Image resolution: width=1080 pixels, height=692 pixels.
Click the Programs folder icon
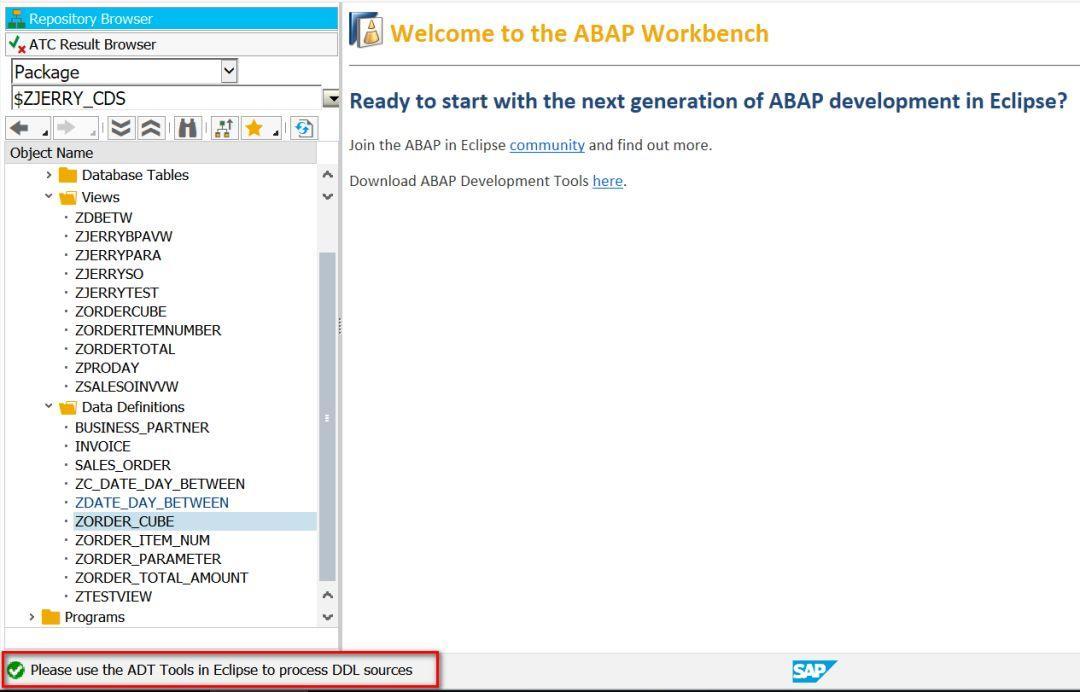(50, 617)
